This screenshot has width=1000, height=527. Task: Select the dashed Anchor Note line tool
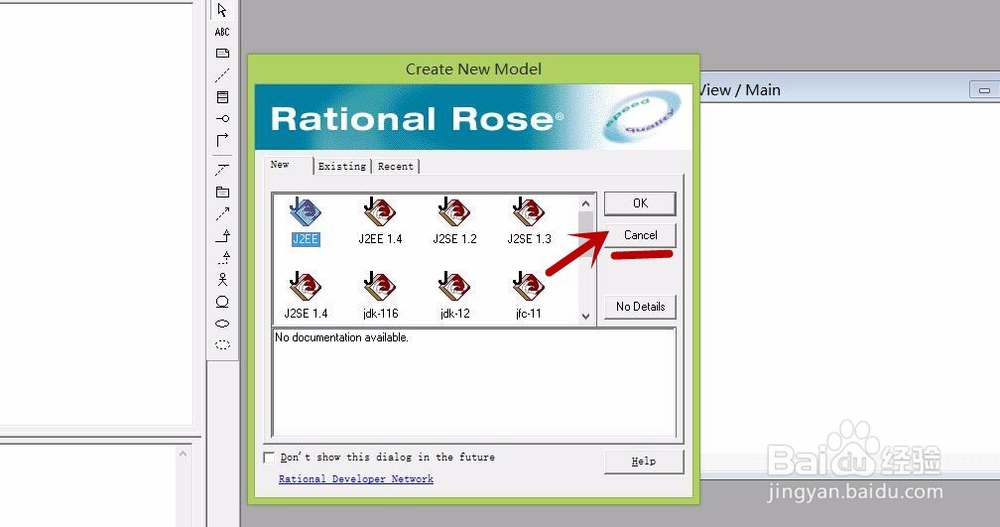click(x=222, y=75)
